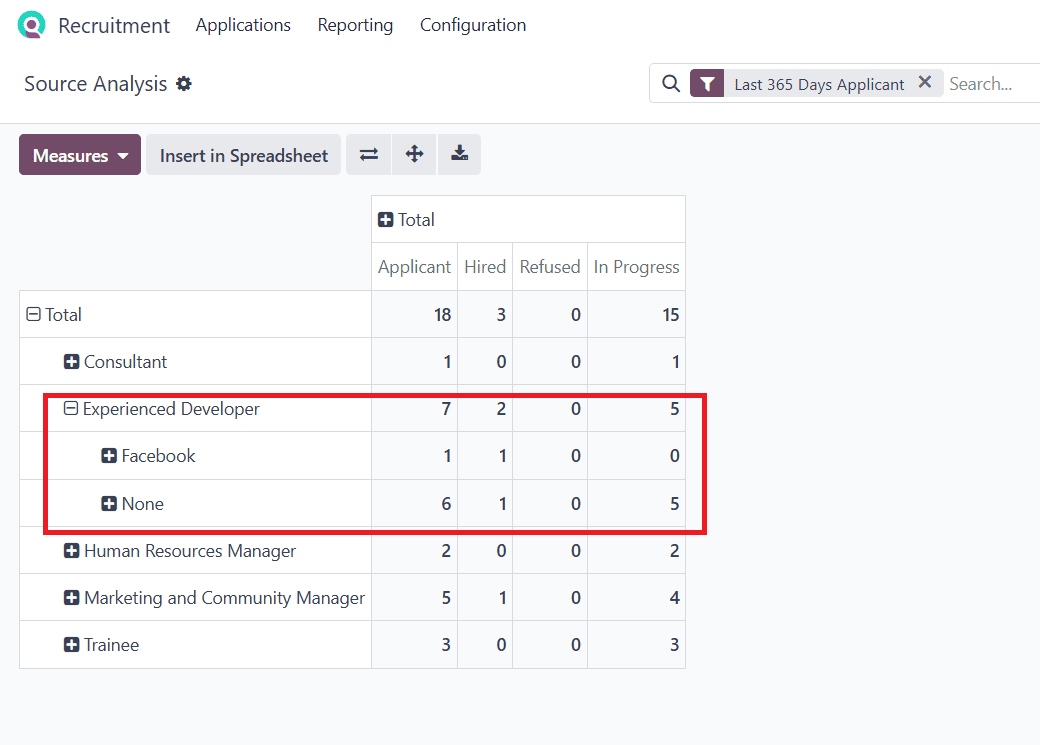Click Marketing and Community Manager in-progress value 4

[x=675, y=598]
